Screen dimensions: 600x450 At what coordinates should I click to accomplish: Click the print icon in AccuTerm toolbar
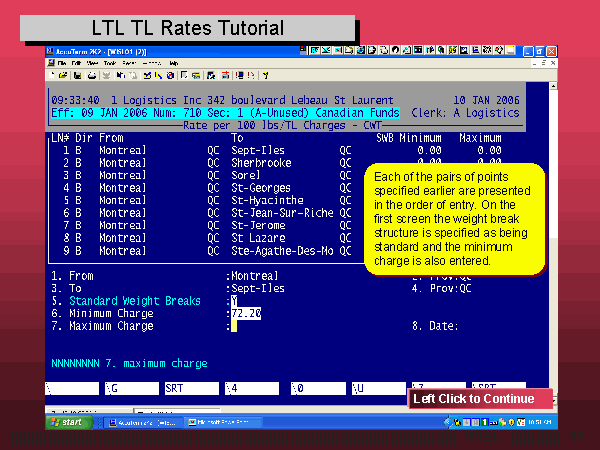click(91, 75)
